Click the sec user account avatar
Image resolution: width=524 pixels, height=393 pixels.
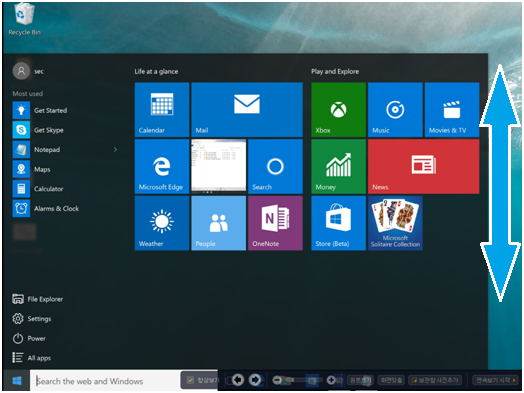pos(21,71)
